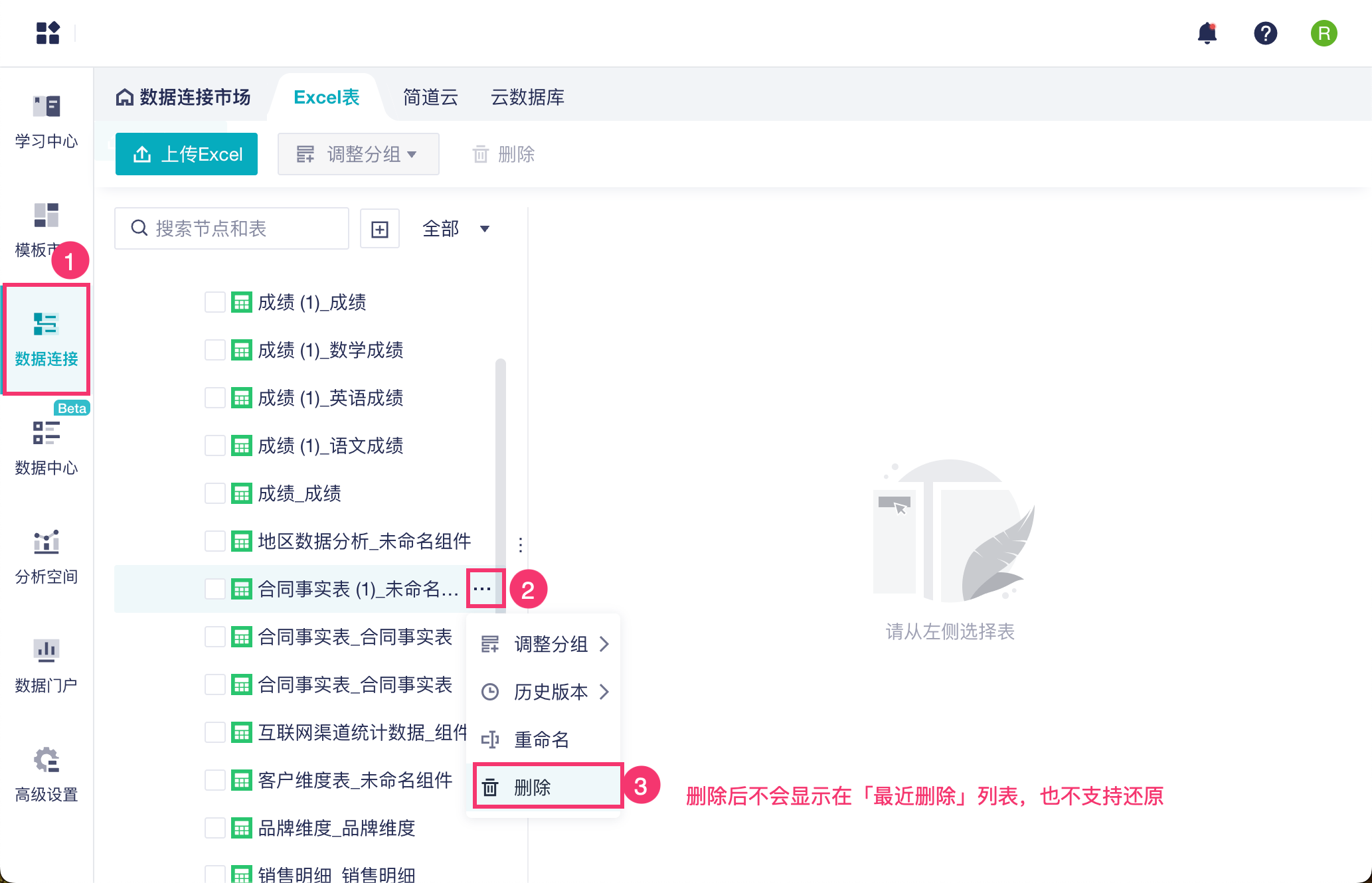Choose 重命名 from the context menu
1372x883 pixels.
542,740
